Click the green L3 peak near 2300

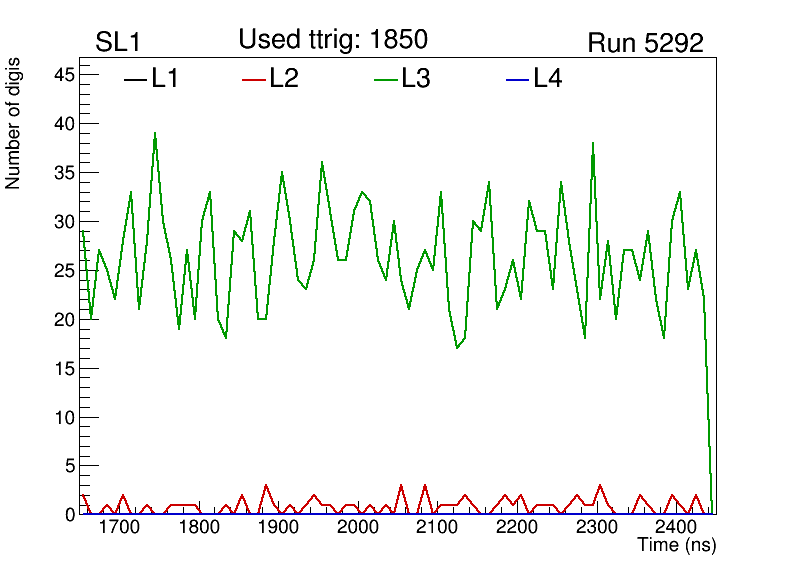tap(593, 143)
